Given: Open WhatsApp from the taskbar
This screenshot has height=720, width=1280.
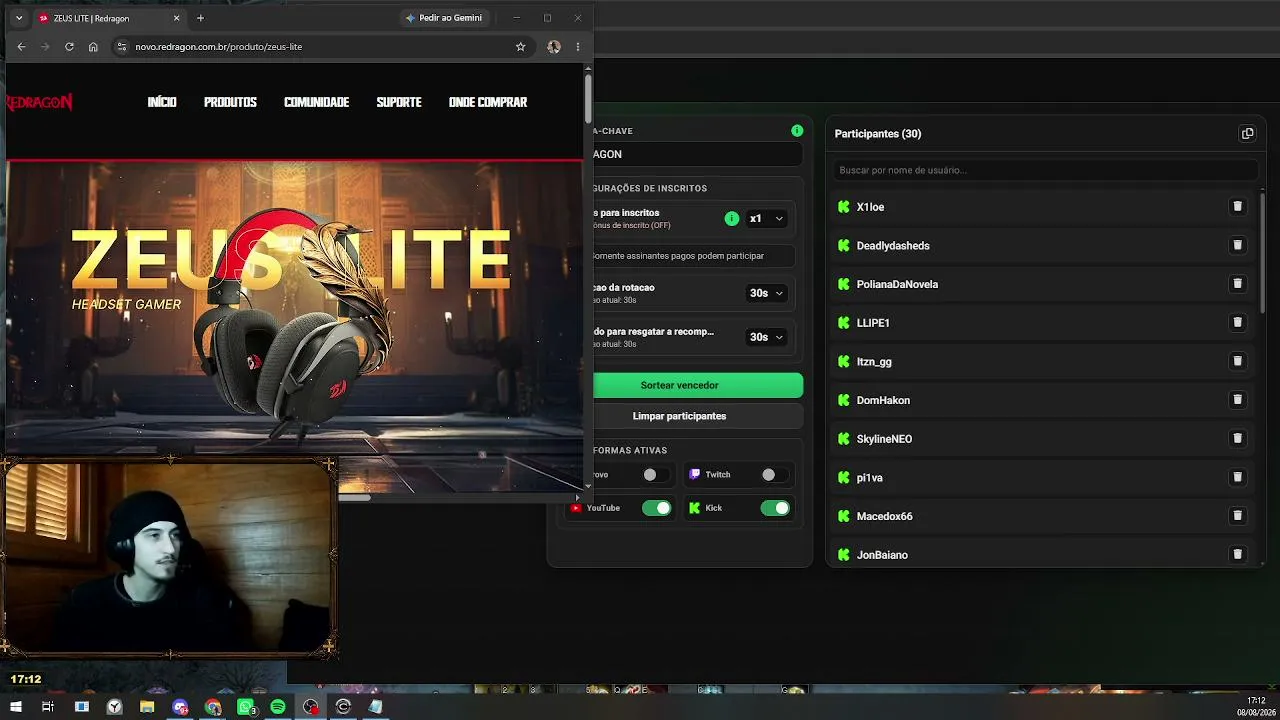Looking at the screenshot, I should (x=246, y=707).
